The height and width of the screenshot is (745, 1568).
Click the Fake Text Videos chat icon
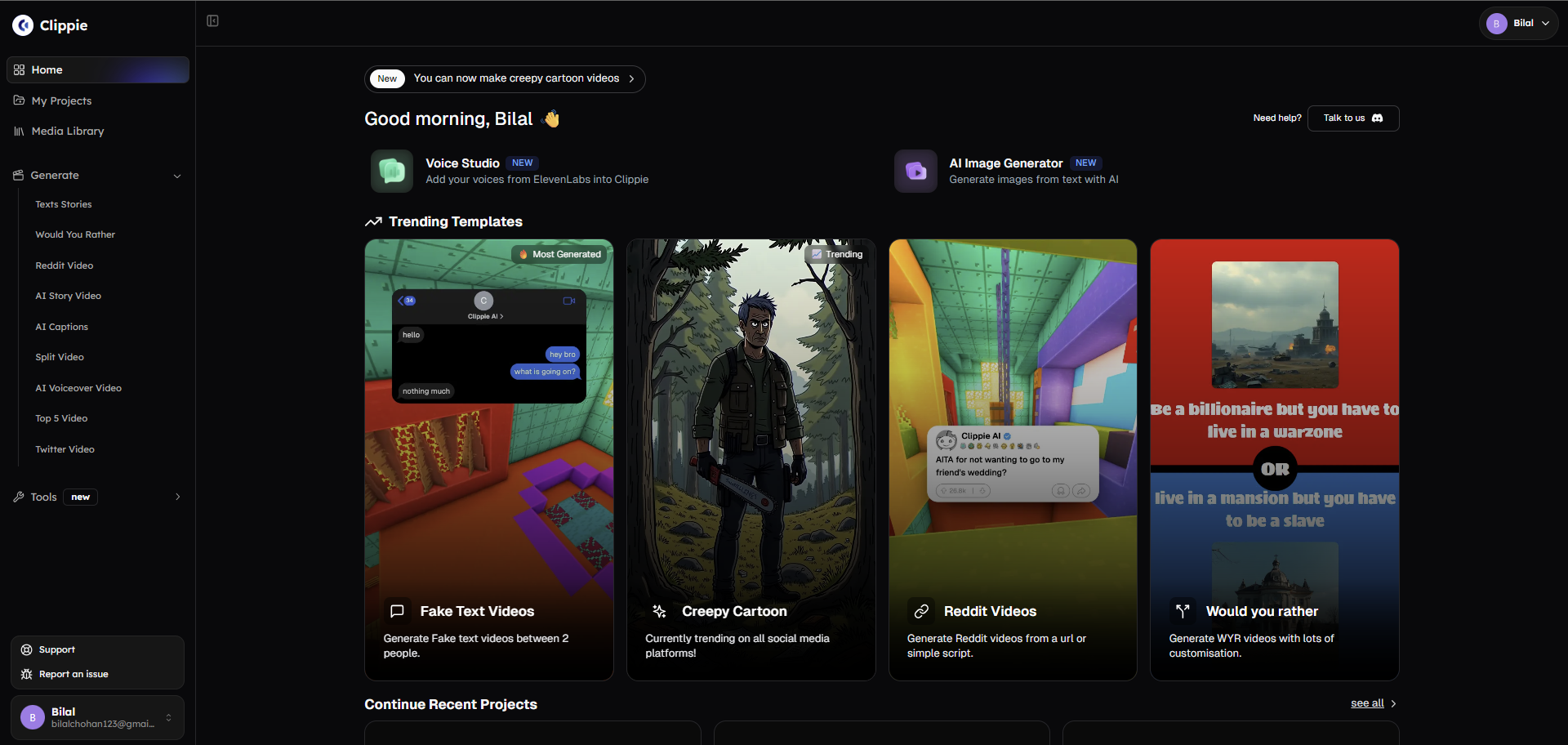pos(397,611)
